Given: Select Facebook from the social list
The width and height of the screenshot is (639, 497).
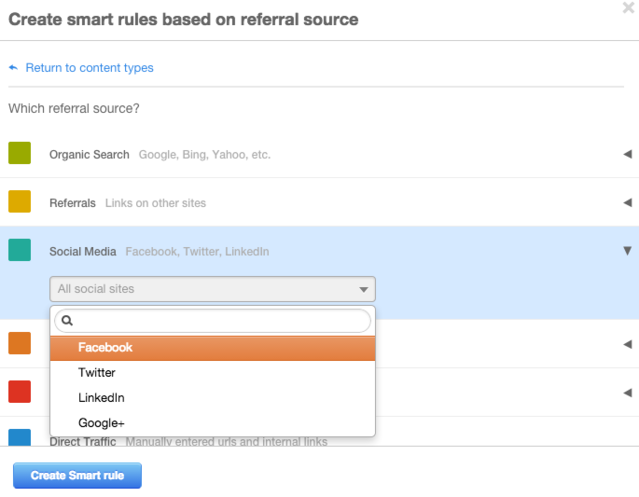Looking at the screenshot, I should point(105,348).
